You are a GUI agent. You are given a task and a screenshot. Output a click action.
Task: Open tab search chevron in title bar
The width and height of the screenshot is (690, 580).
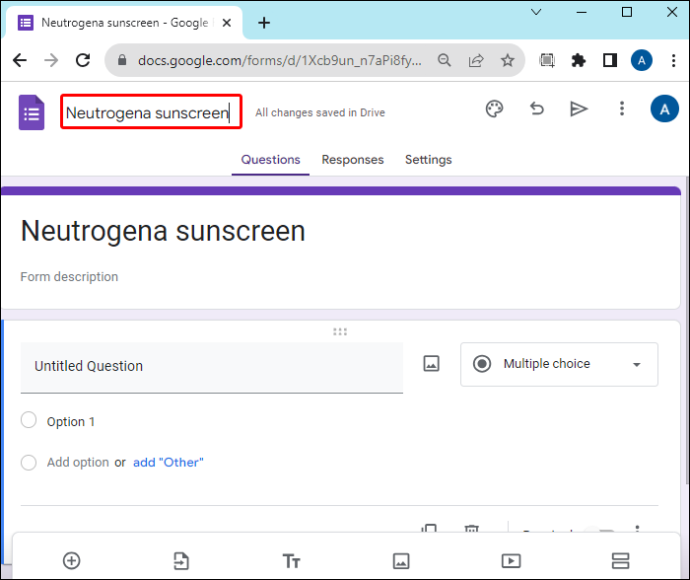(536, 12)
